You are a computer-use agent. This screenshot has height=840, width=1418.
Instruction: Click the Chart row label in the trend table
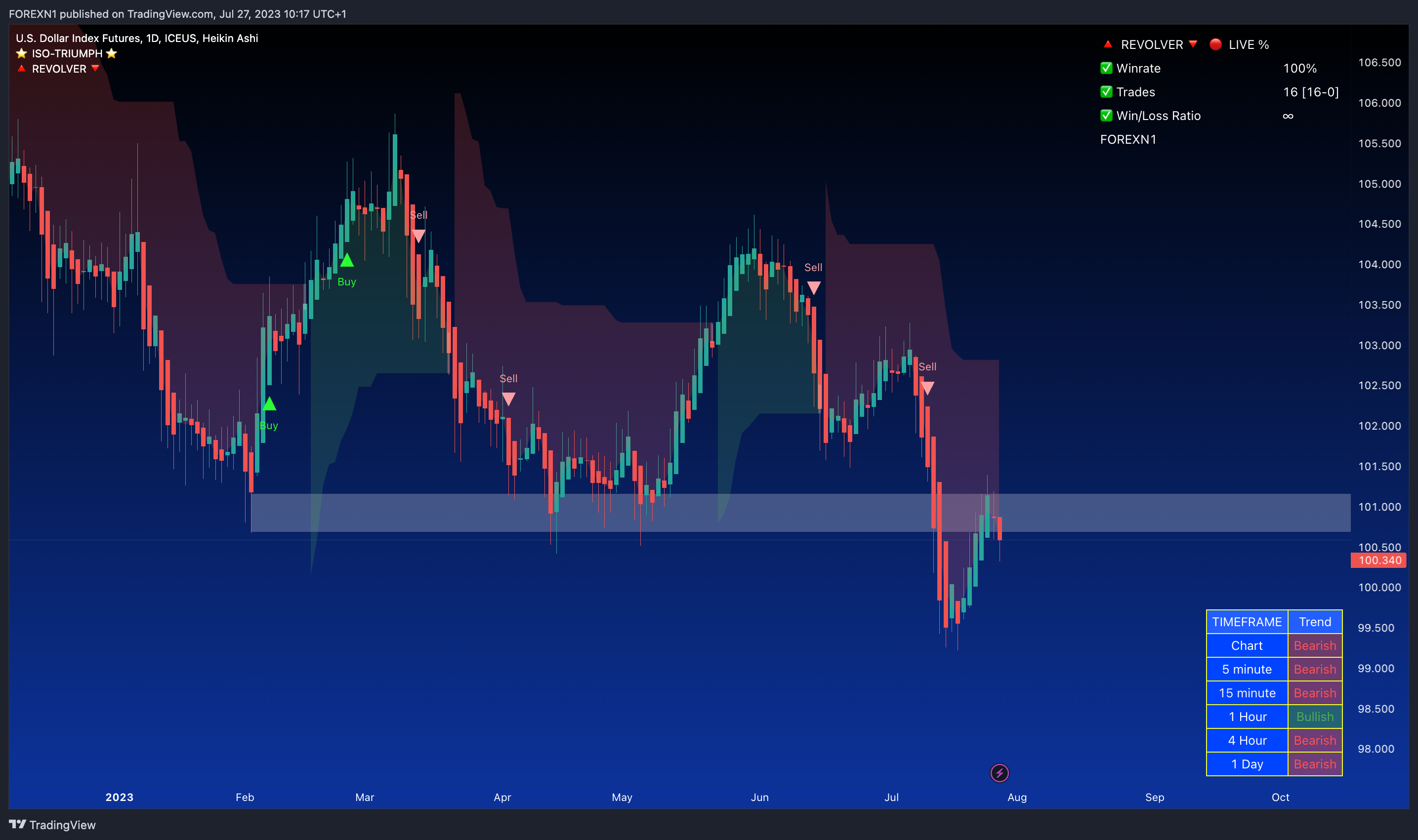pos(1247,645)
